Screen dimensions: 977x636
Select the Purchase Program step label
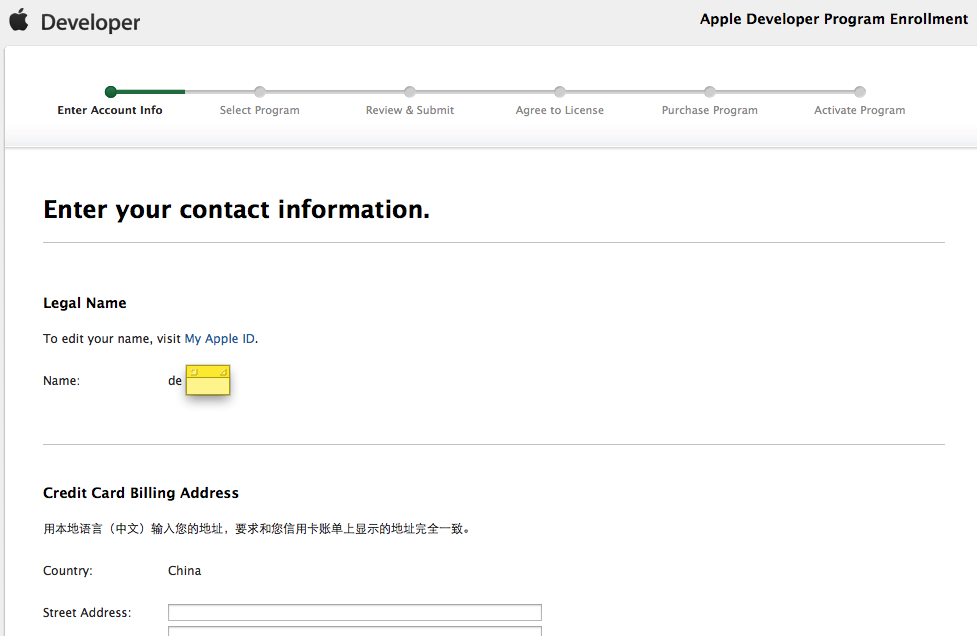click(710, 110)
